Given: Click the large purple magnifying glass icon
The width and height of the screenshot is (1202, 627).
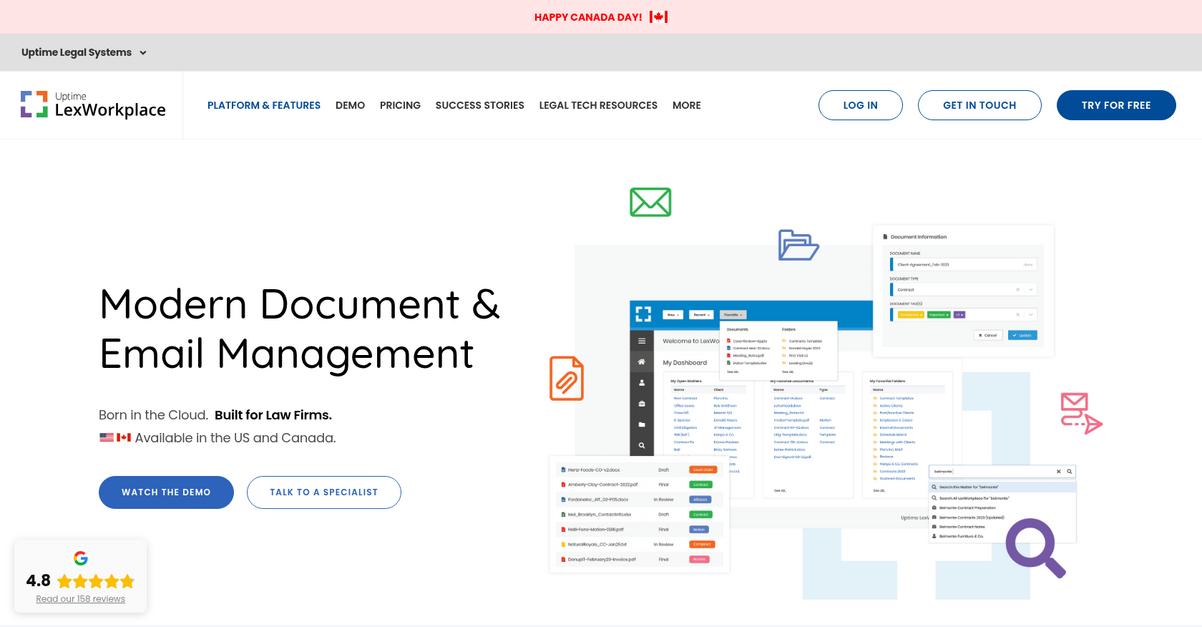Looking at the screenshot, I should 1035,548.
